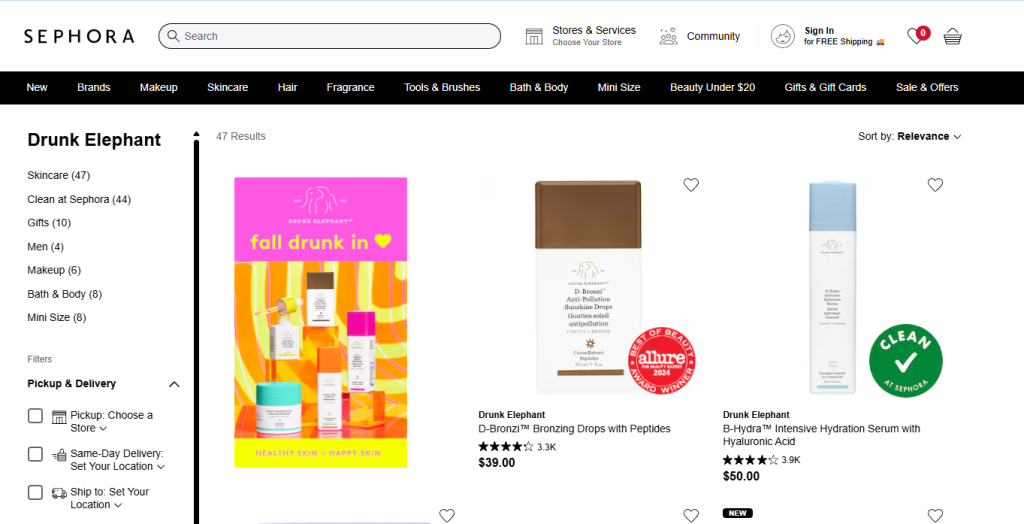Open the Sale & Offers menu

927,87
